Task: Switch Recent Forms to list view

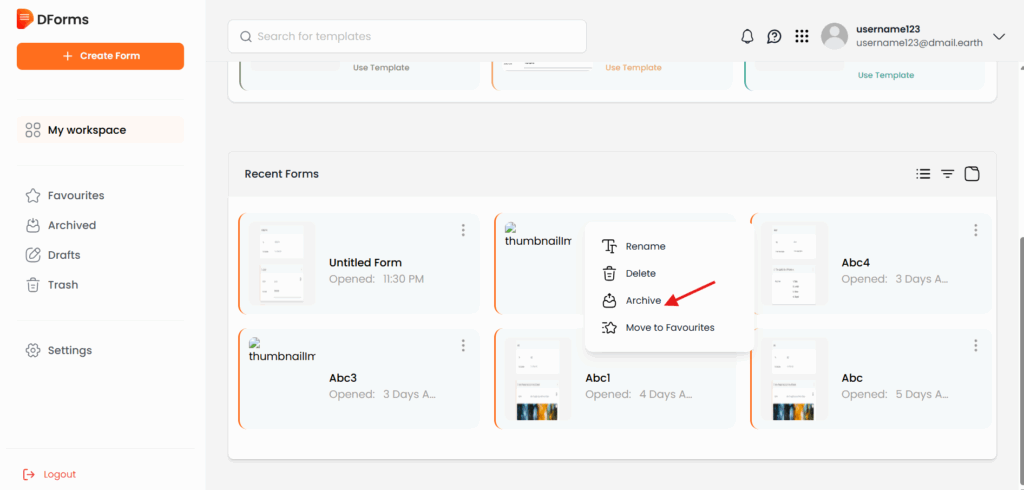Action: pos(923,174)
